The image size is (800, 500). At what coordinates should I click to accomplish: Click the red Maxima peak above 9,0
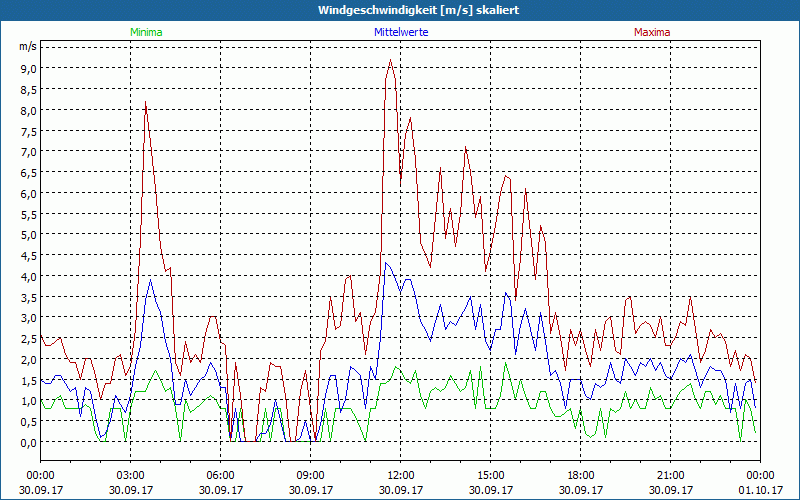tap(390, 60)
